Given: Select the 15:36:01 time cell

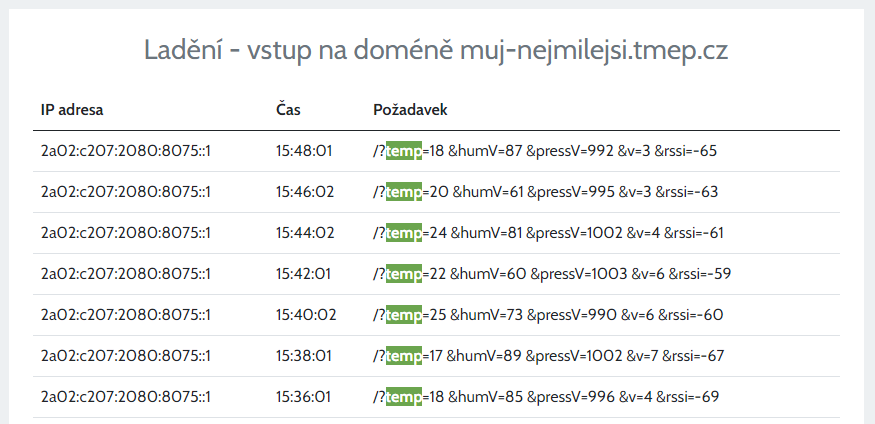Looking at the screenshot, I should coord(304,397).
